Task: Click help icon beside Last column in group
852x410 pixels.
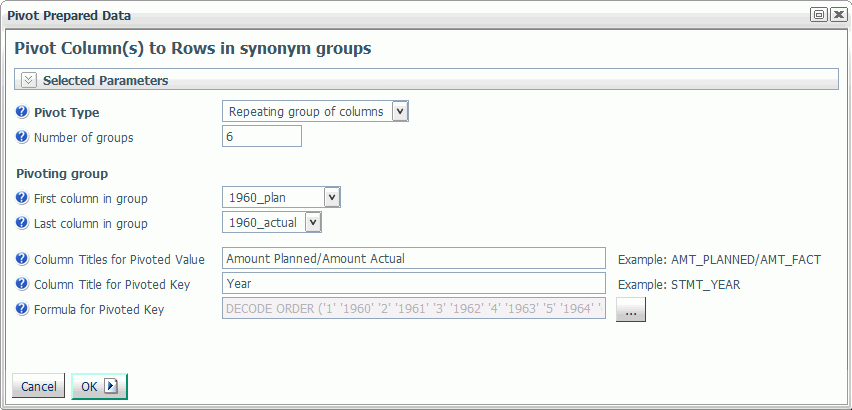Action: coord(22,223)
